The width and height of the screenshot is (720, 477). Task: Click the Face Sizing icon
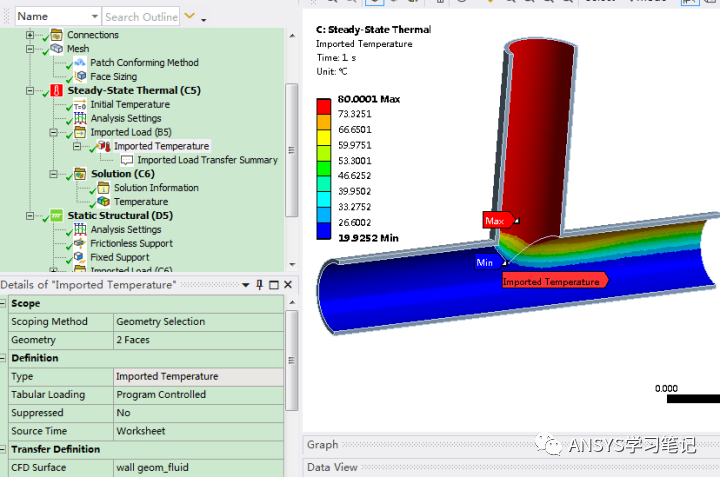80,77
